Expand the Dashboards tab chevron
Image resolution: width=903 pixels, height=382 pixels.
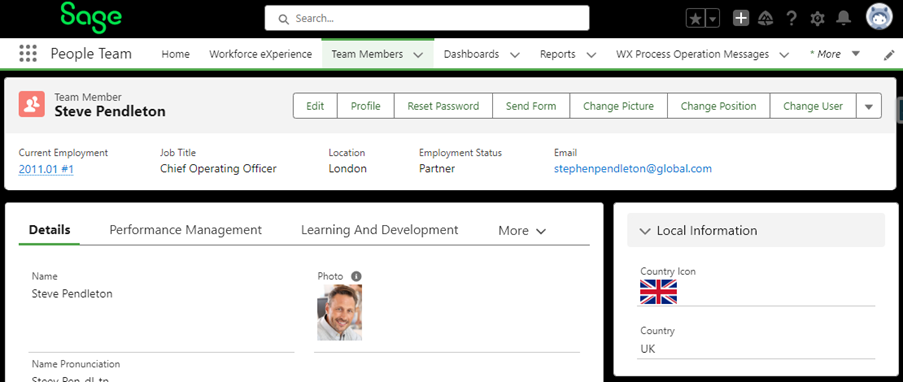click(x=515, y=55)
